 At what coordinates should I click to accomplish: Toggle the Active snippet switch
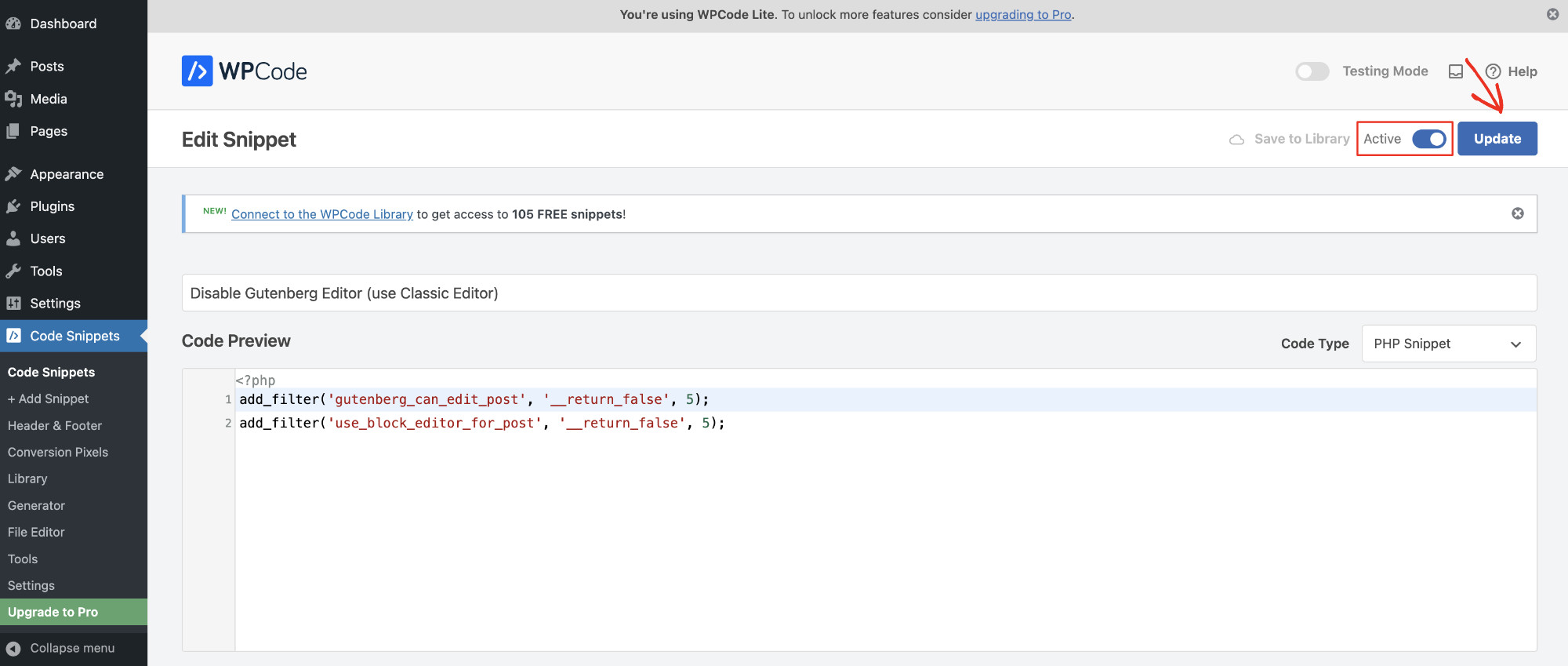[x=1429, y=139]
